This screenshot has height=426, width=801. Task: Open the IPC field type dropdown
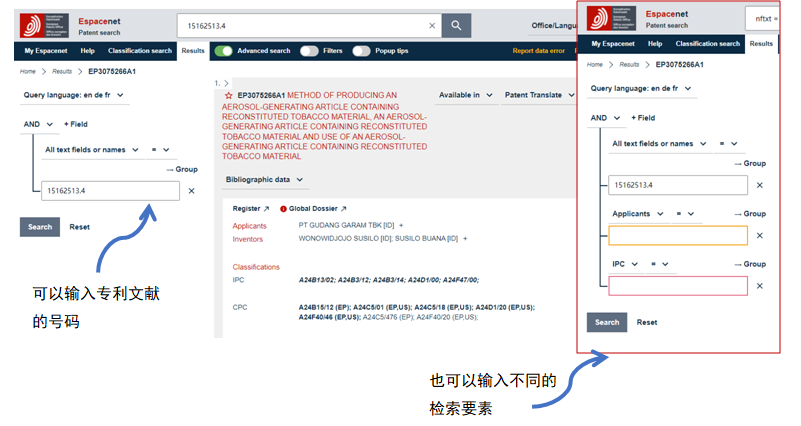pyautogui.click(x=625, y=264)
